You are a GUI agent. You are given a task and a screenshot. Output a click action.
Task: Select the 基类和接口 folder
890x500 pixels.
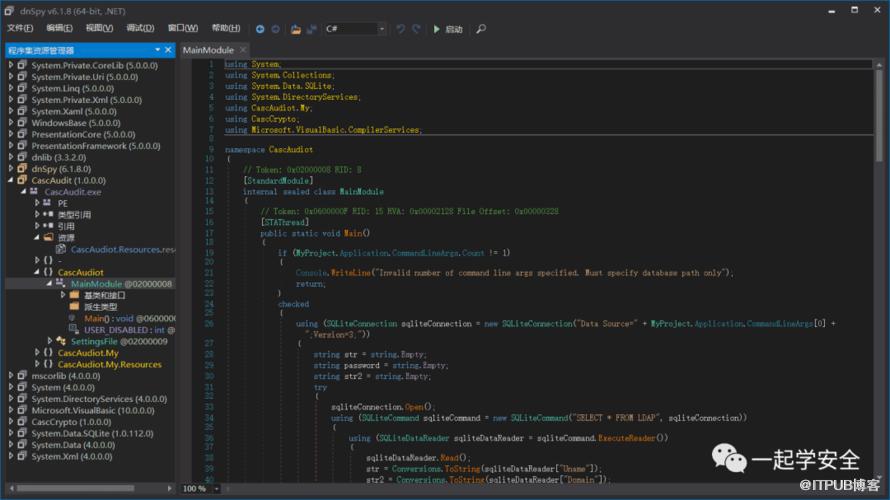tap(104, 295)
